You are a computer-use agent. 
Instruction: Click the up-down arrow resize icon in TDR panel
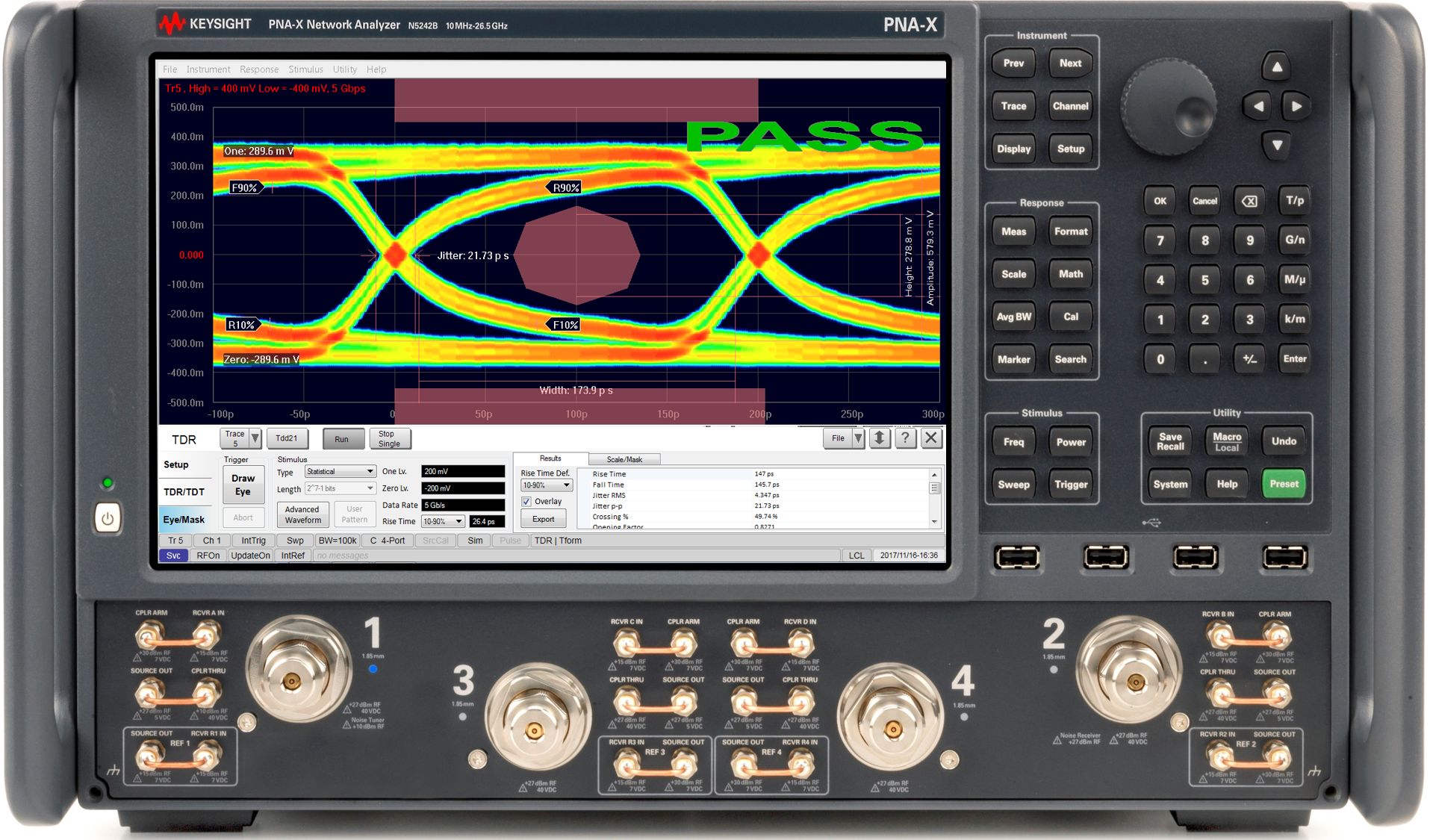[880, 438]
